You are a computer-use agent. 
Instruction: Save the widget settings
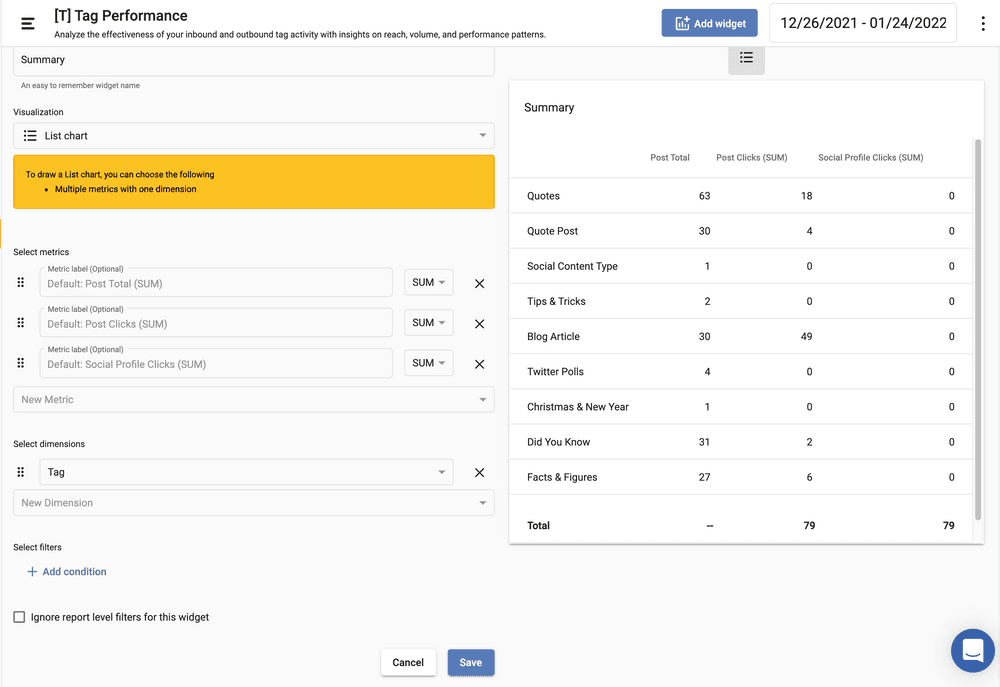(x=470, y=662)
